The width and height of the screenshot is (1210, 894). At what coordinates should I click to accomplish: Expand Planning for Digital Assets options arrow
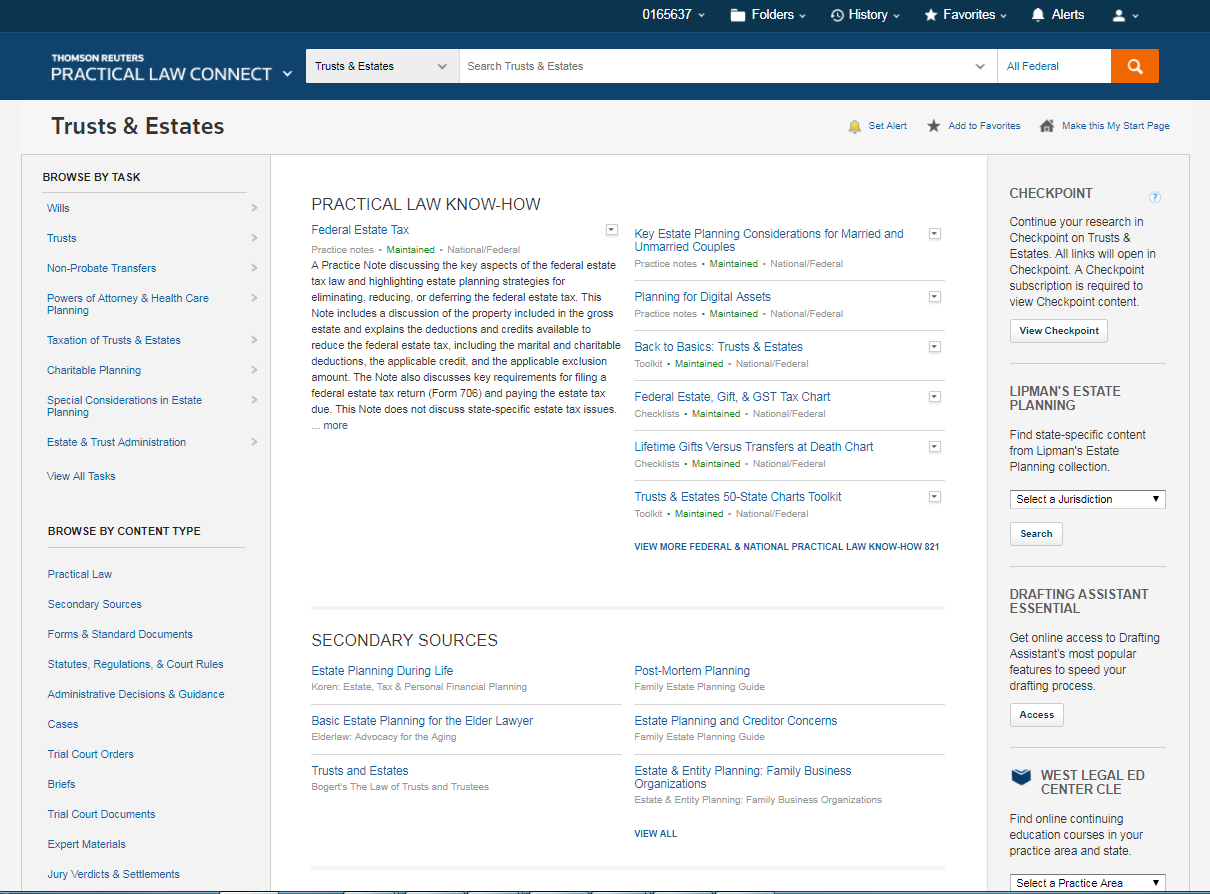935,297
